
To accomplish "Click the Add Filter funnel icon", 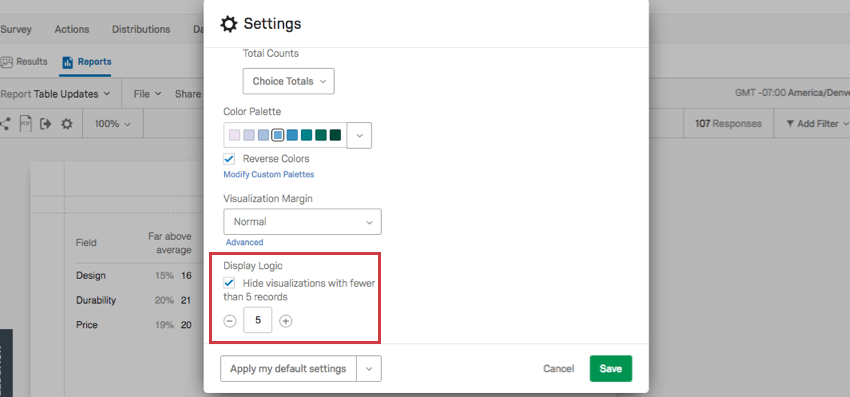I will point(790,124).
